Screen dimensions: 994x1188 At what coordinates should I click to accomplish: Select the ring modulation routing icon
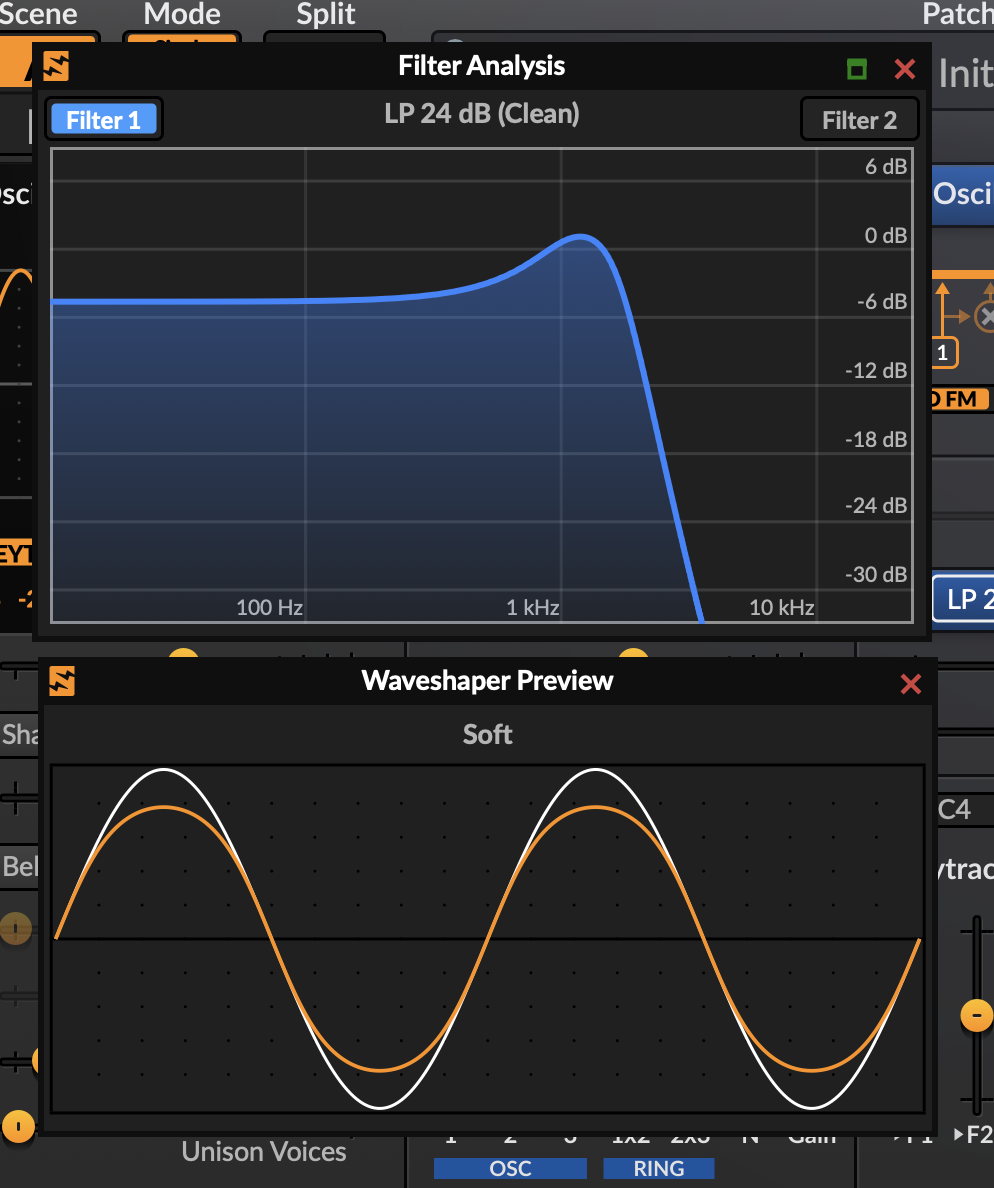coord(986,315)
